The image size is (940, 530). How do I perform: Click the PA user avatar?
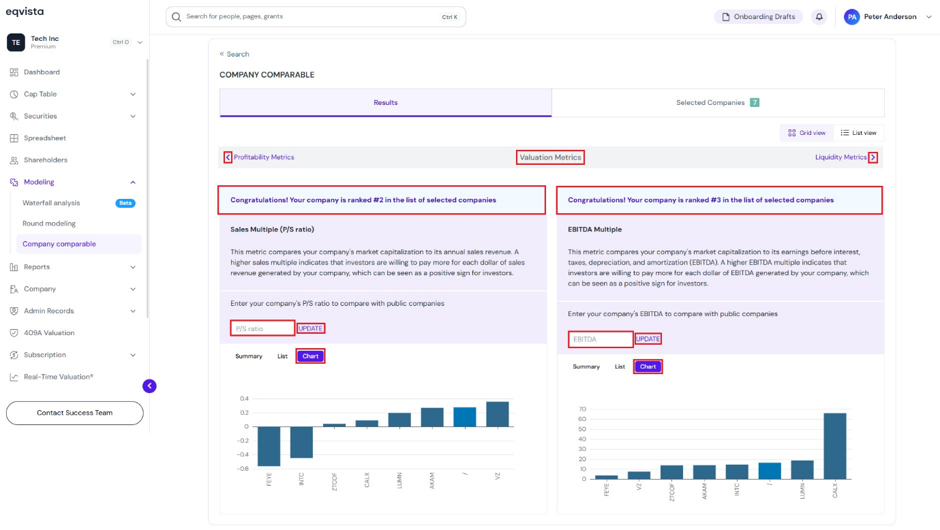coord(851,17)
